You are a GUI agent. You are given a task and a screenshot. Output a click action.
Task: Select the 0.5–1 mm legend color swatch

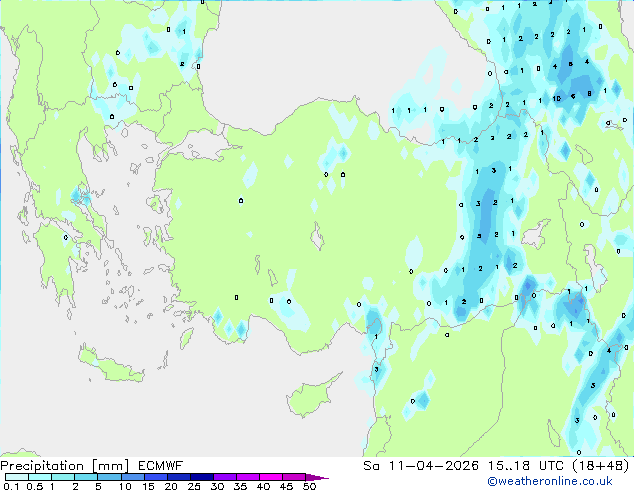click(x=40, y=477)
